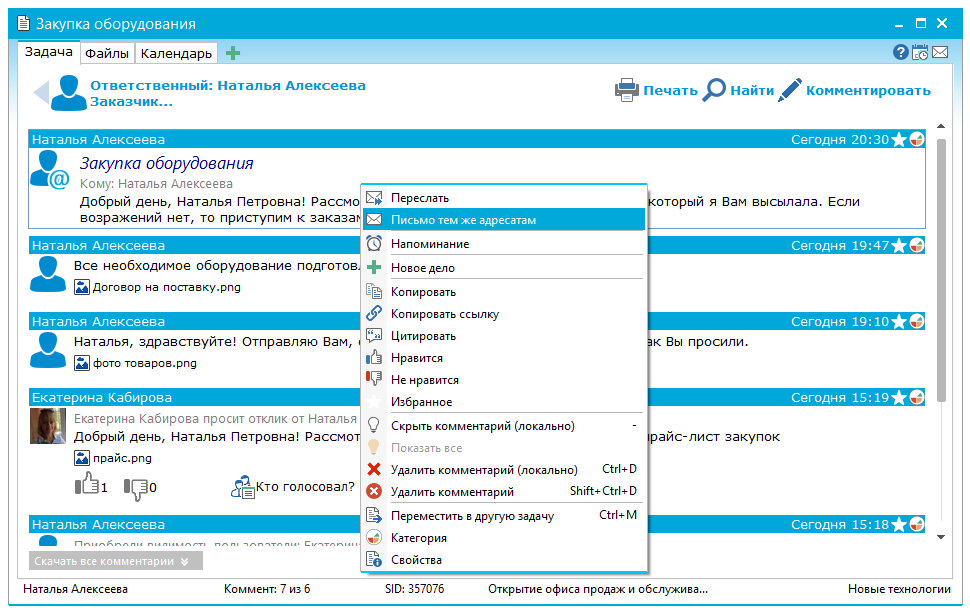Viewport: 970px width, 610px height.
Task: Click the left arrow beside responsible avatar
Action: point(40,93)
